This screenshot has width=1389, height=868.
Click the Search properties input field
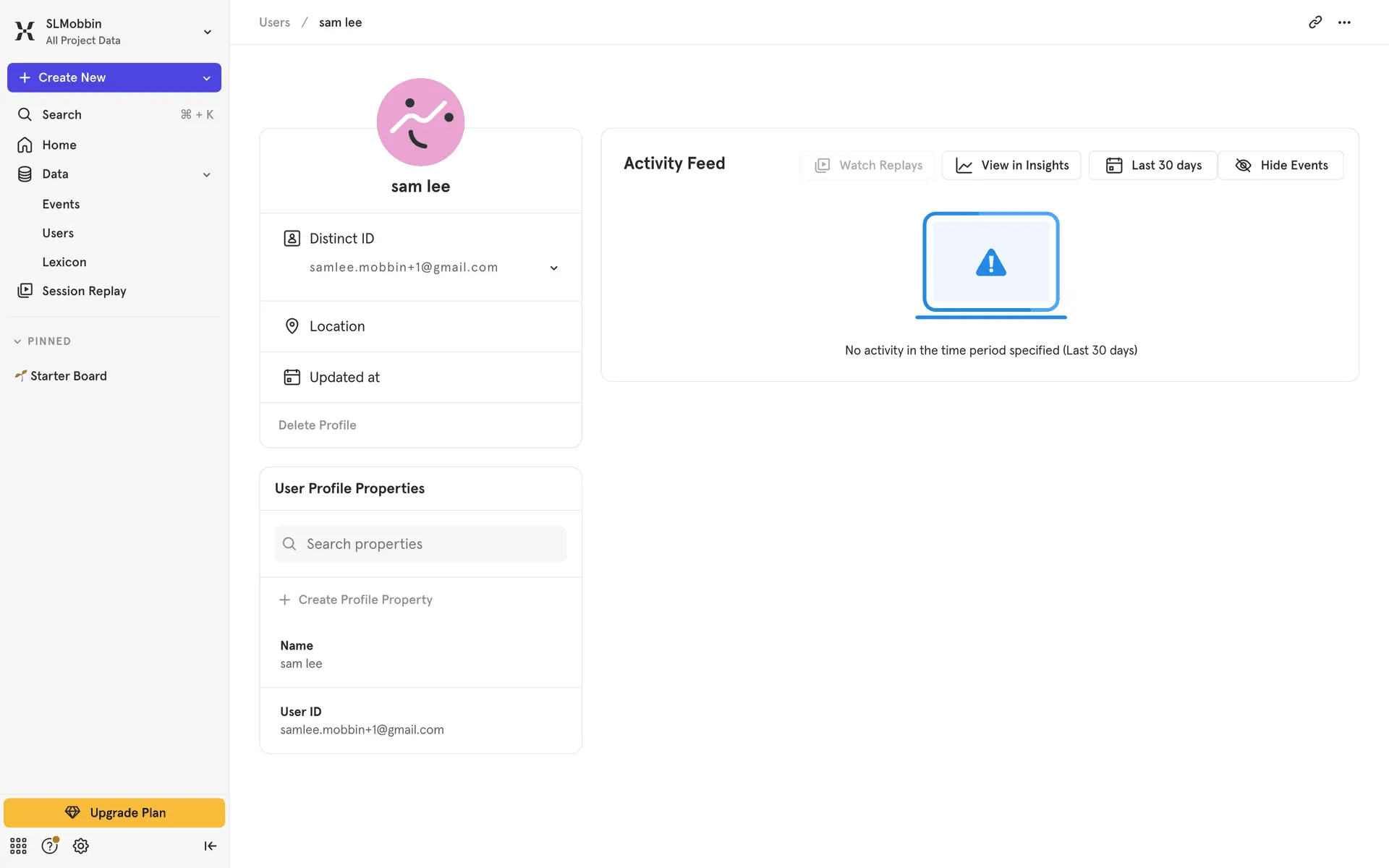pyautogui.click(x=420, y=544)
